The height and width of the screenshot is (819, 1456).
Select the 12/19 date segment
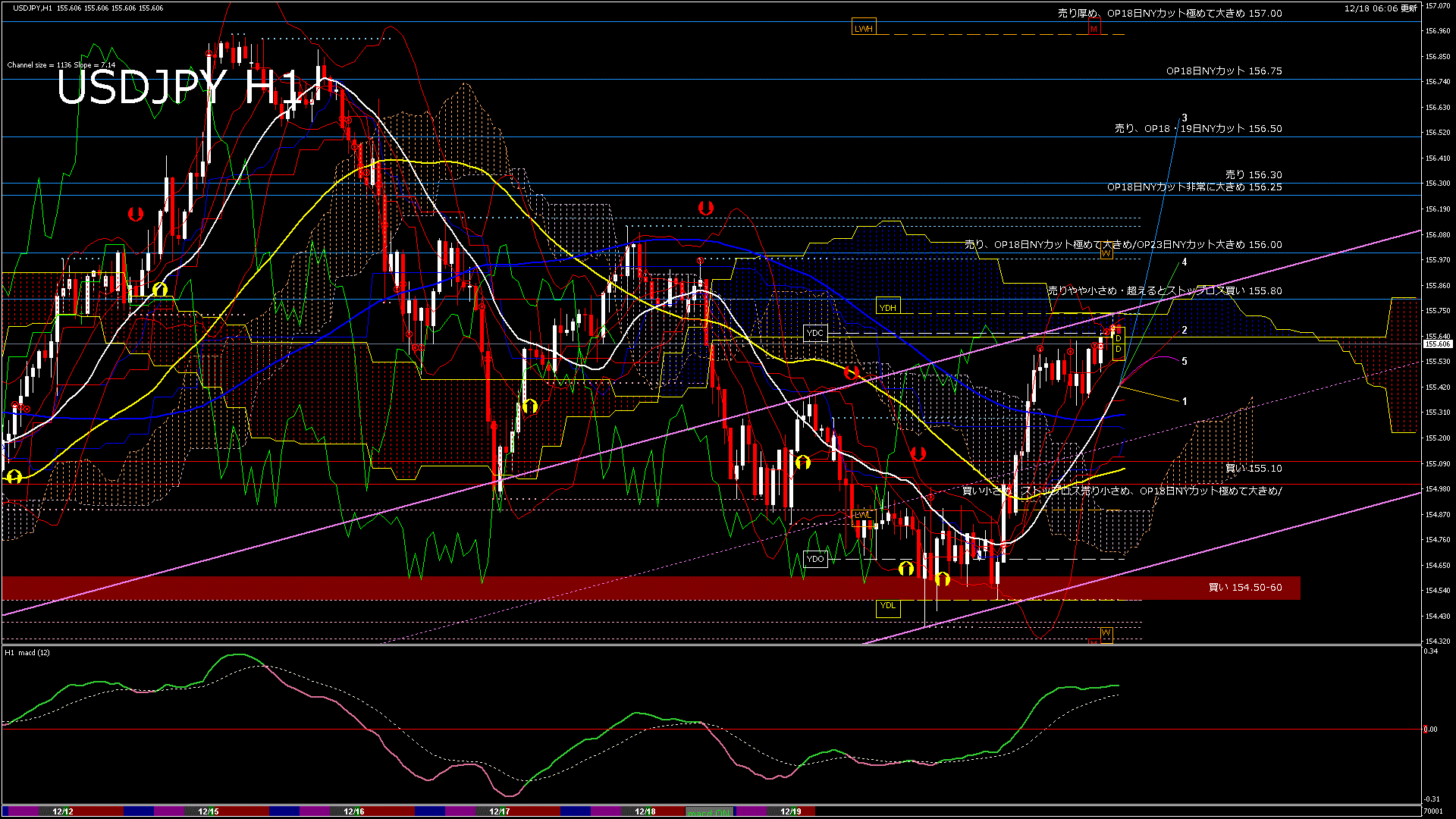pos(791,811)
